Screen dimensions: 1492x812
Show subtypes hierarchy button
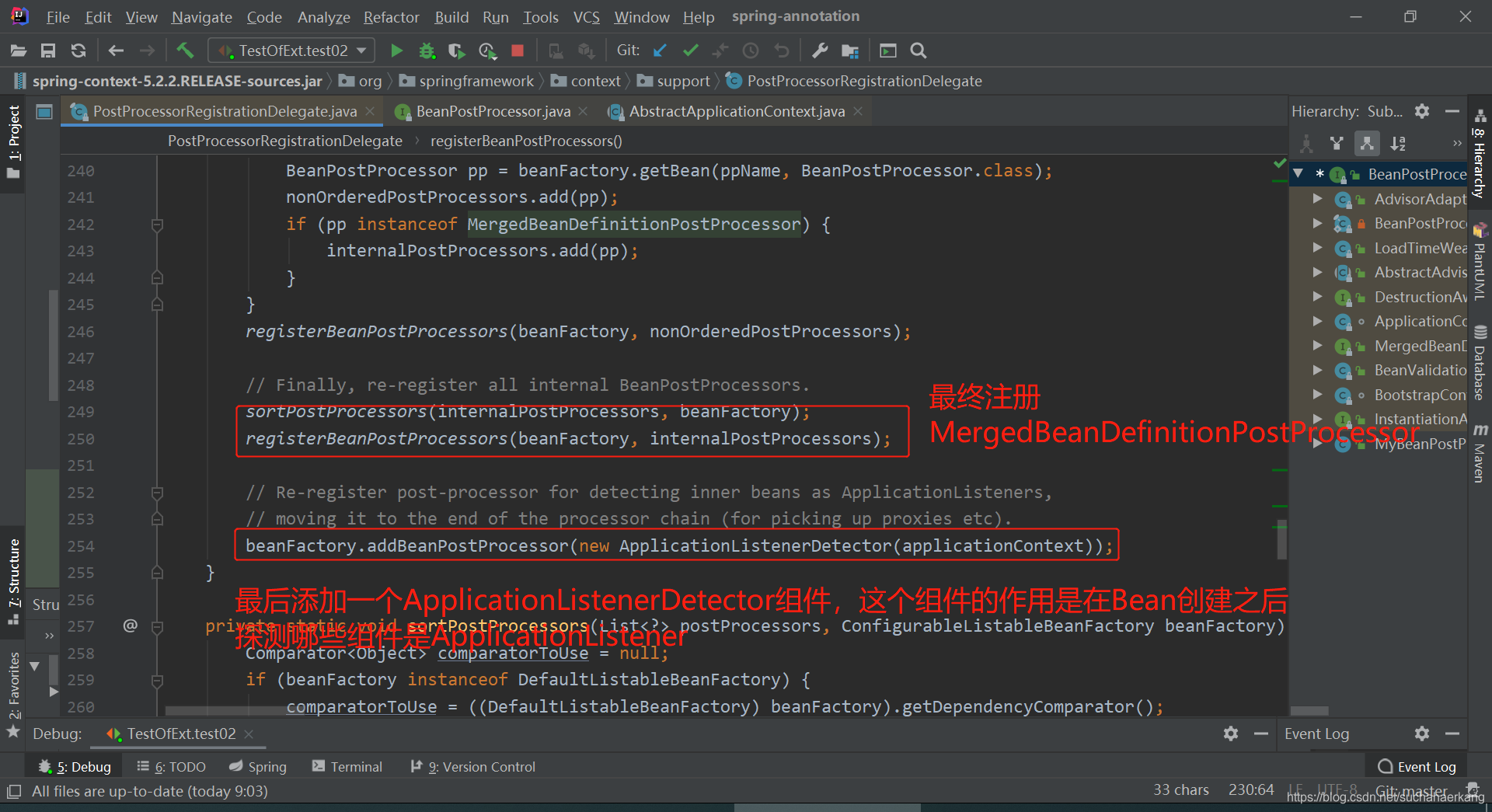tap(1367, 143)
